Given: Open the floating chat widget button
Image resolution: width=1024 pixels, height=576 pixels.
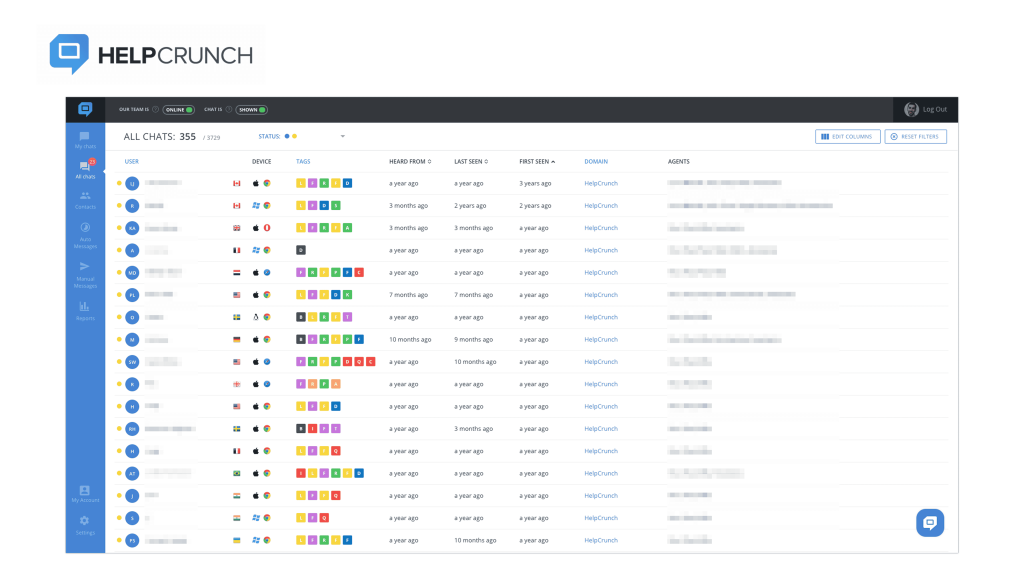Looking at the screenshot, I should click(929, 522).
